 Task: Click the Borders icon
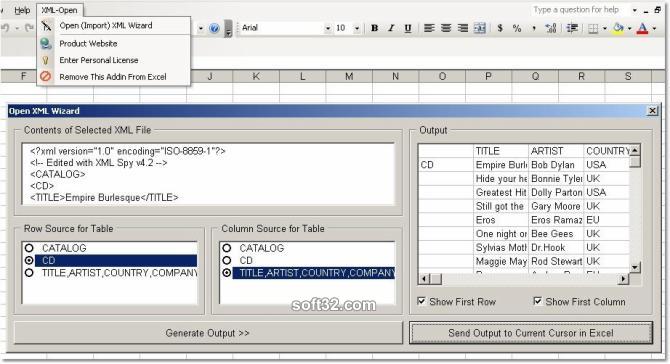593,28
